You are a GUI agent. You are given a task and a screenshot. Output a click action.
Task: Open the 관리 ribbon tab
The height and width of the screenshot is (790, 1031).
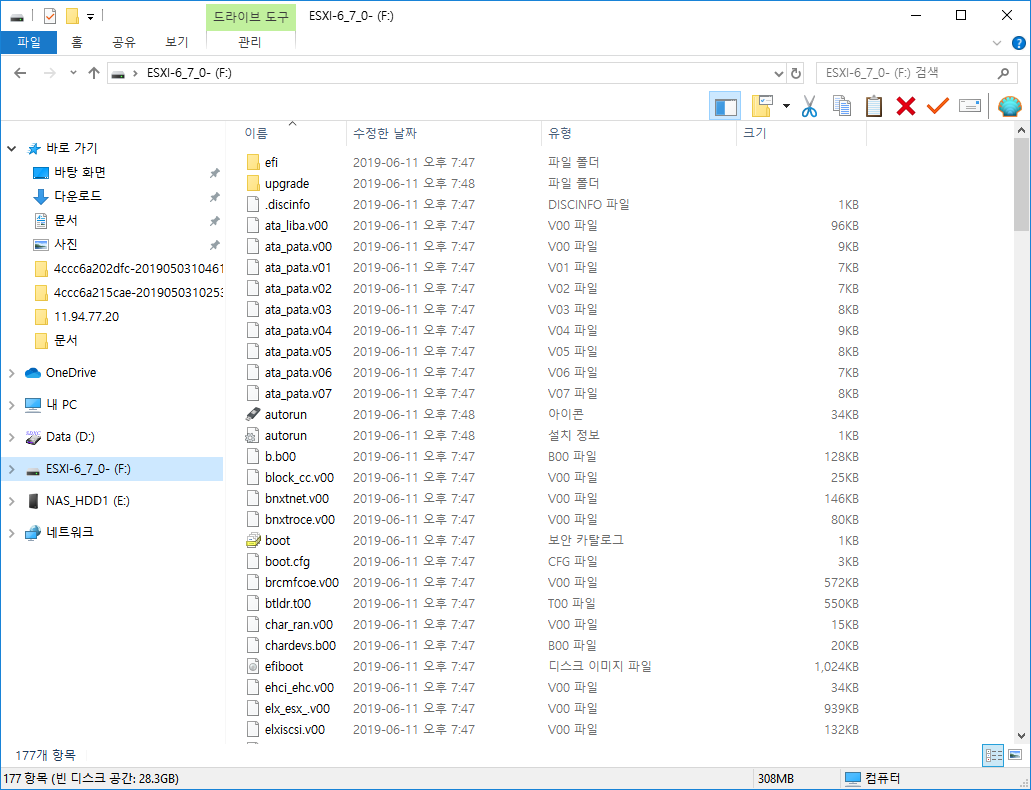click(250, 43)
